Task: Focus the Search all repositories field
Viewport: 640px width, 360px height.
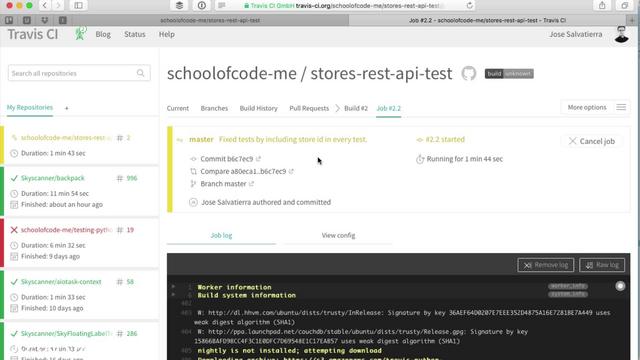Action: (79, 73)
